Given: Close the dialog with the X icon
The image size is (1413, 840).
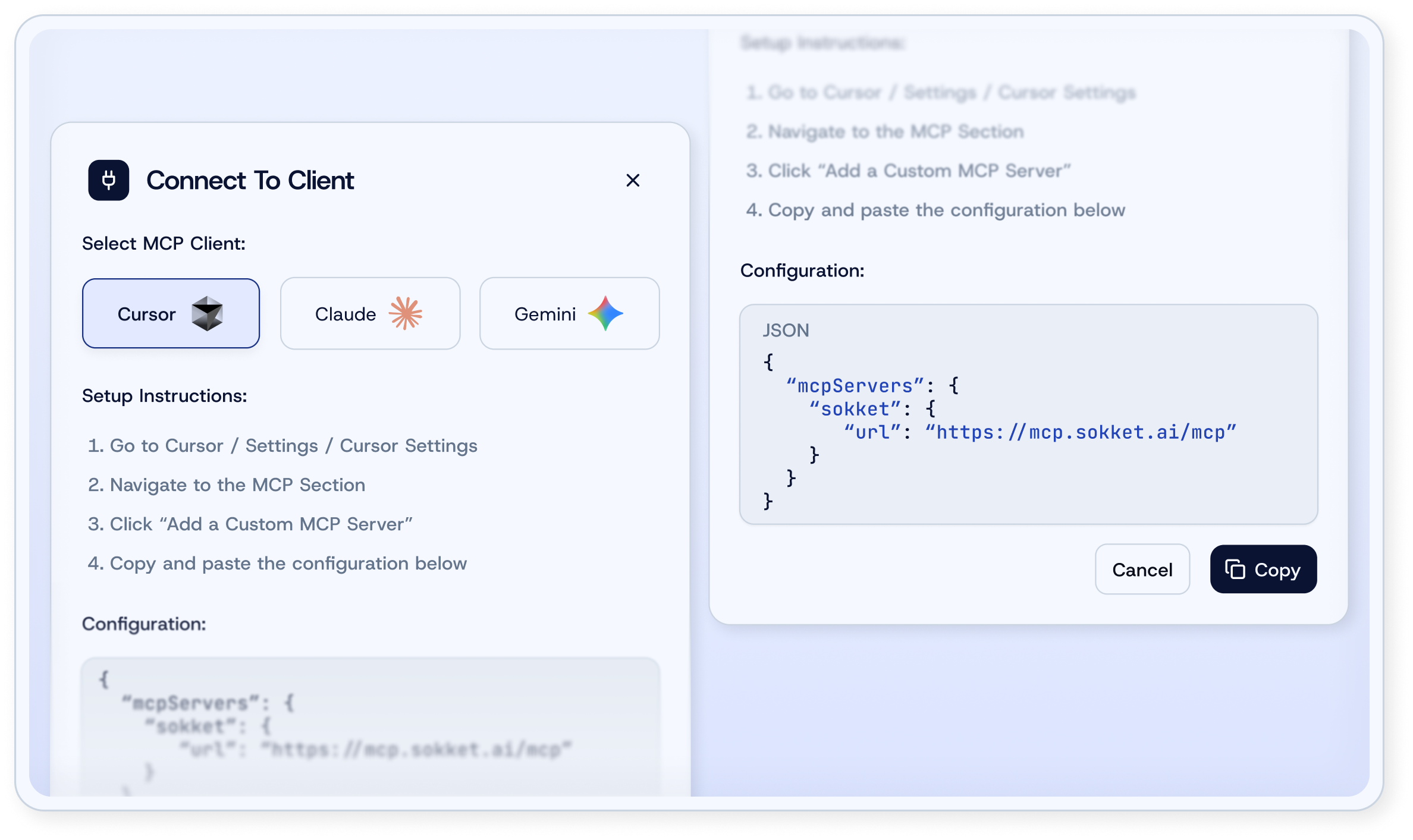Looking at the screenshot, I should [632, 180].
